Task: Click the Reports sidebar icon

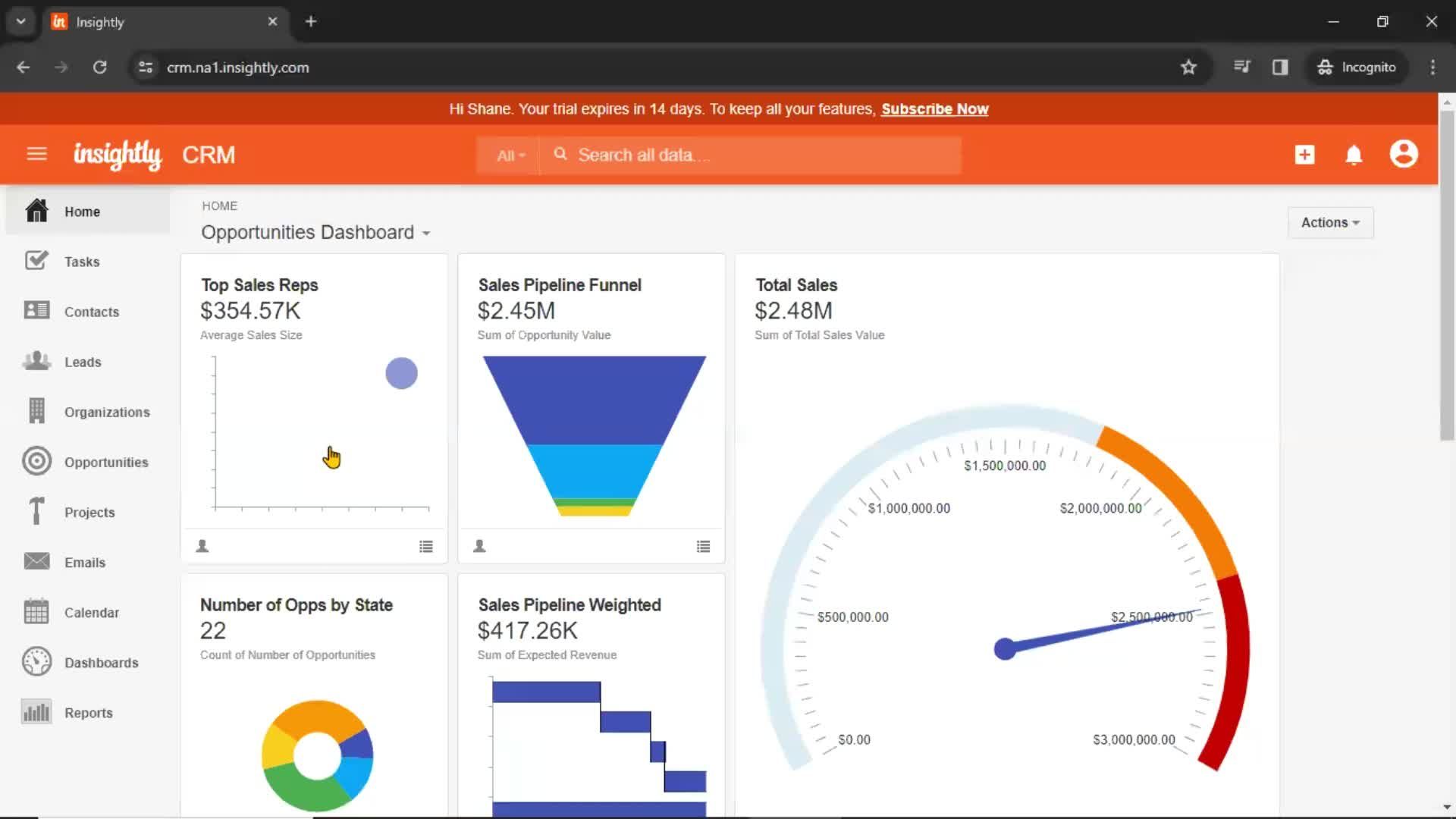Action: [36, 712]
